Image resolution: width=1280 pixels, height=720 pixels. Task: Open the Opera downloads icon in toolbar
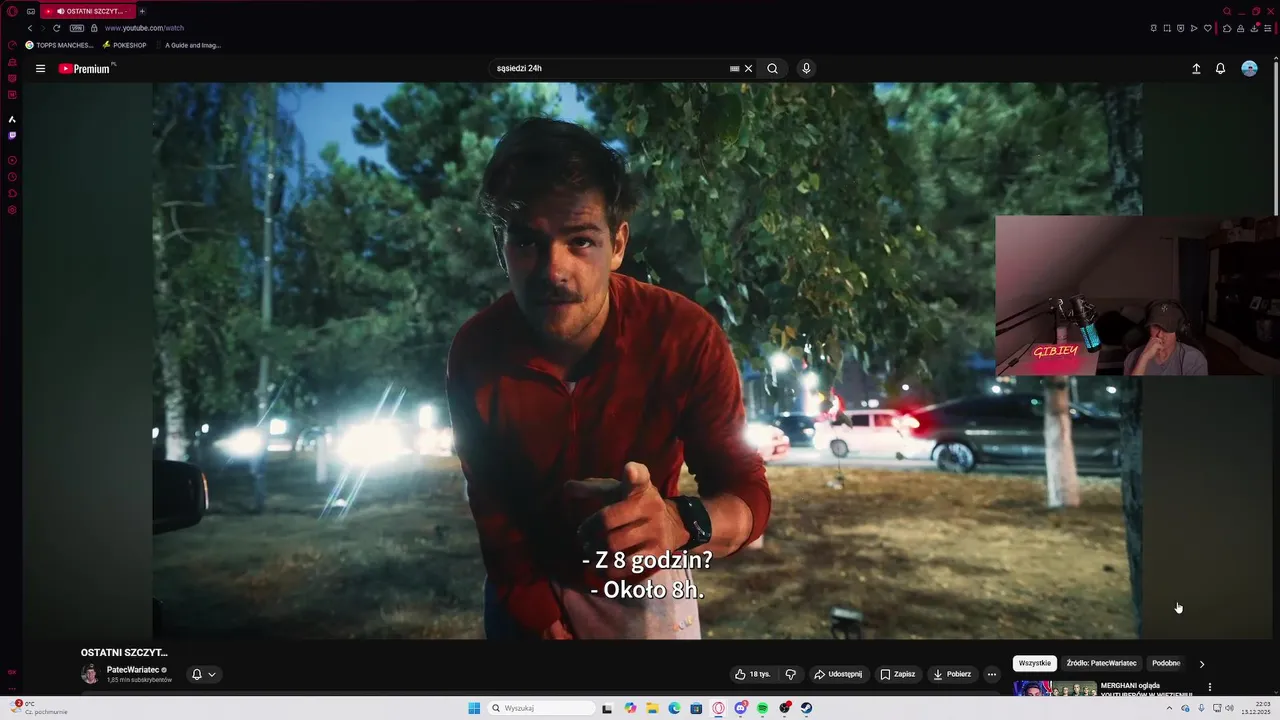(x=1254, y=28)
